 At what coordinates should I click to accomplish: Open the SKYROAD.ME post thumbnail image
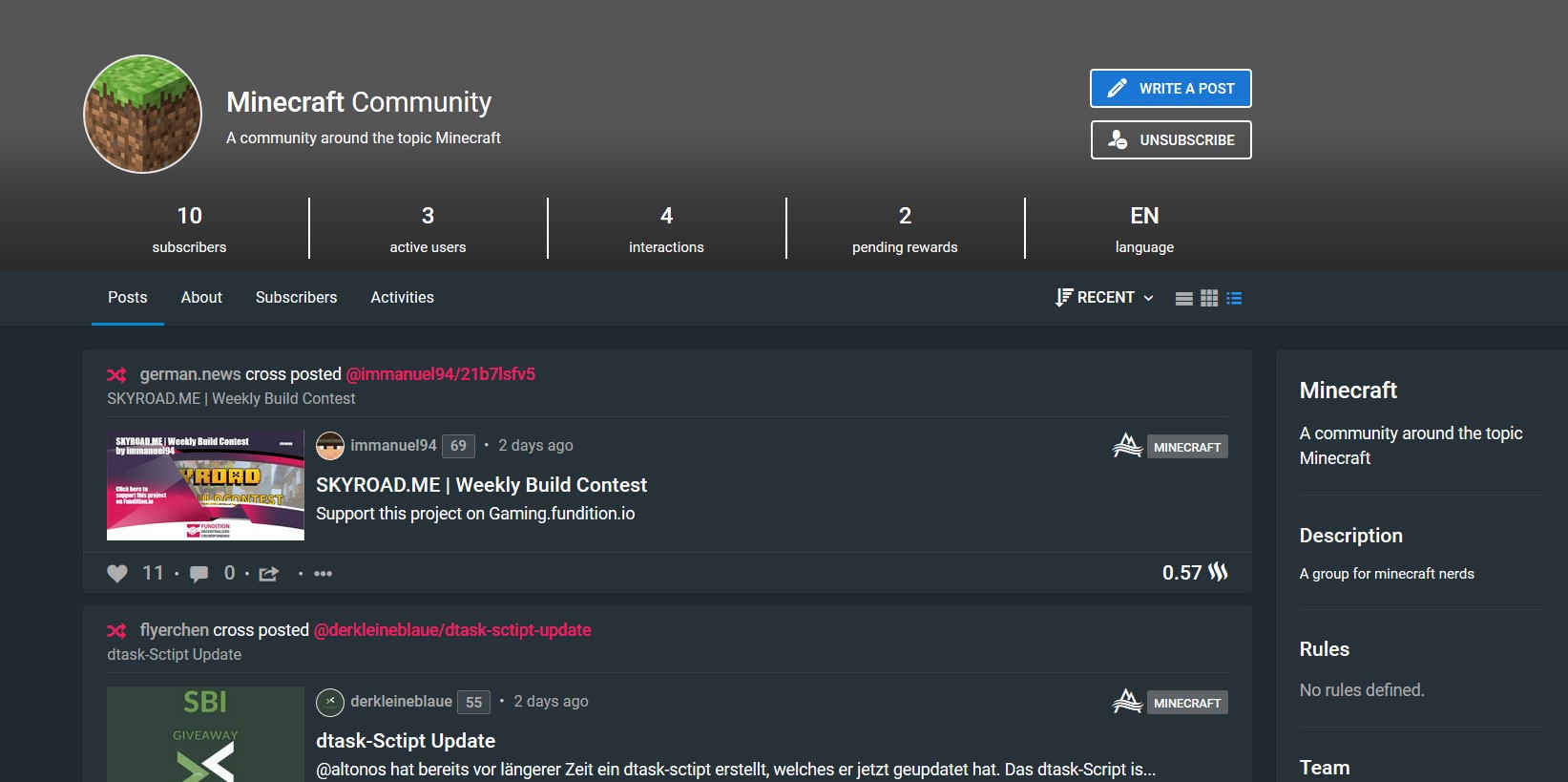[205, 485]
